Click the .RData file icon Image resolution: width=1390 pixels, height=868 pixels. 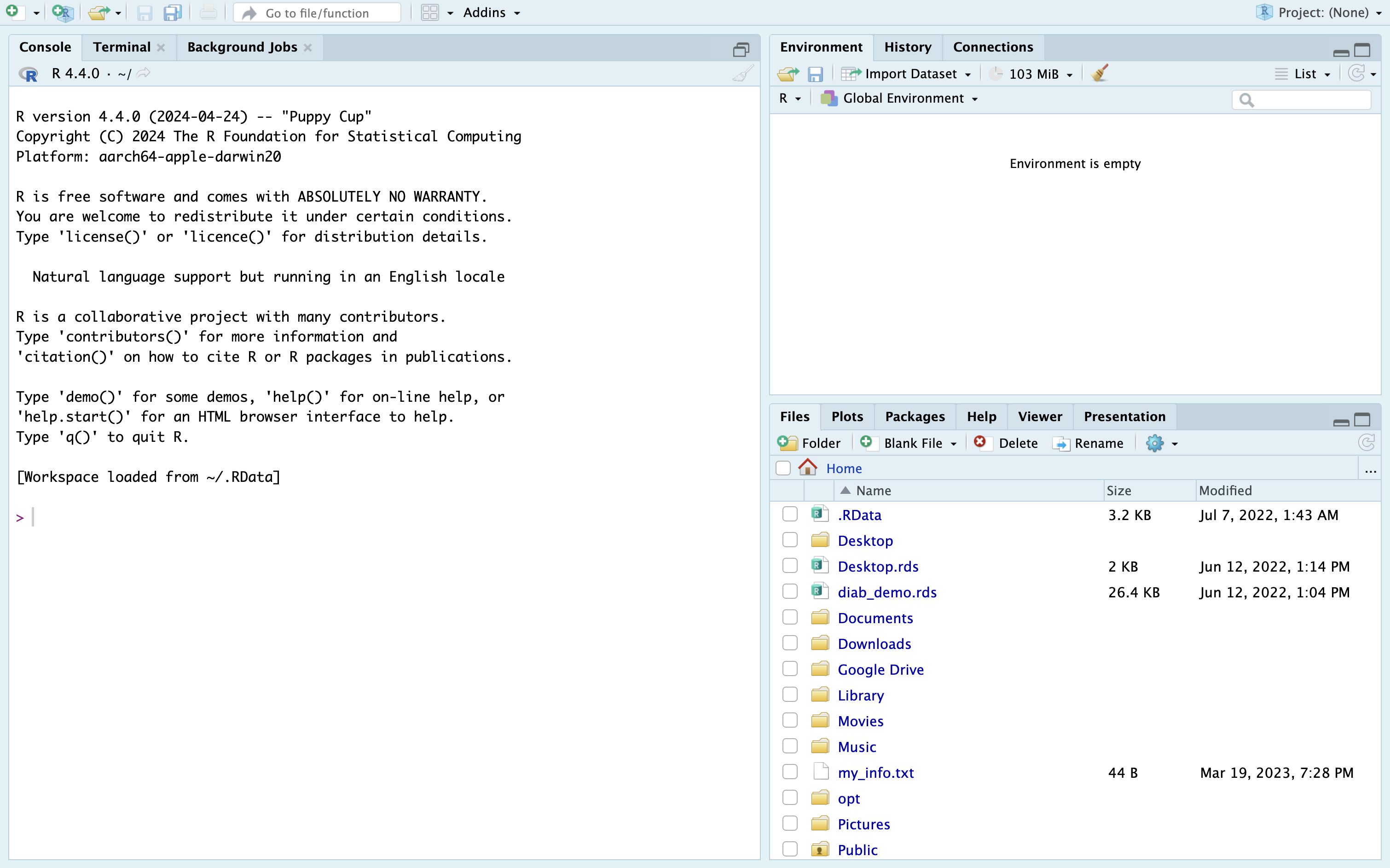(820, 514)
